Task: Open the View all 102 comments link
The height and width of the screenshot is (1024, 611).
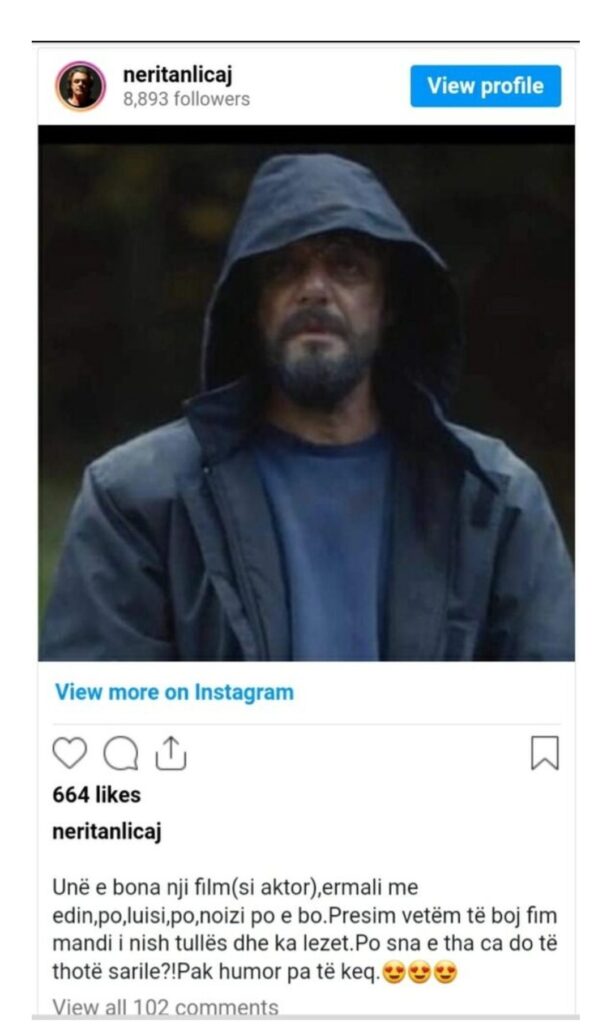Action: tap(165, 1006)
